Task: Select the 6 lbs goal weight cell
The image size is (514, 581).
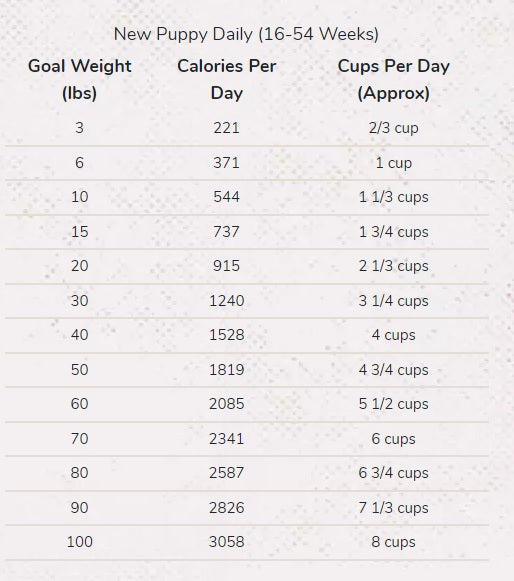Action: tap(79, 163)
